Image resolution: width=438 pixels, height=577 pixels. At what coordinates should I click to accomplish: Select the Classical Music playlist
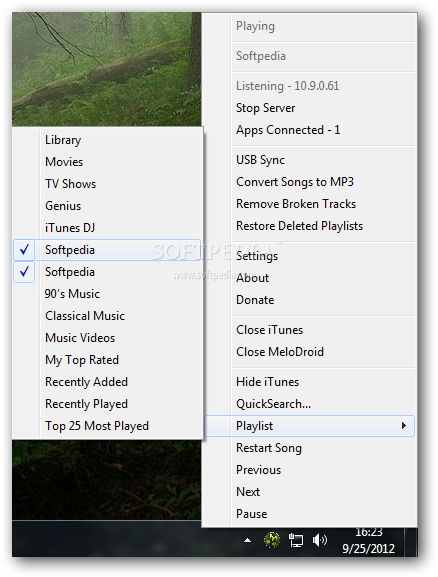click(107, 316)
